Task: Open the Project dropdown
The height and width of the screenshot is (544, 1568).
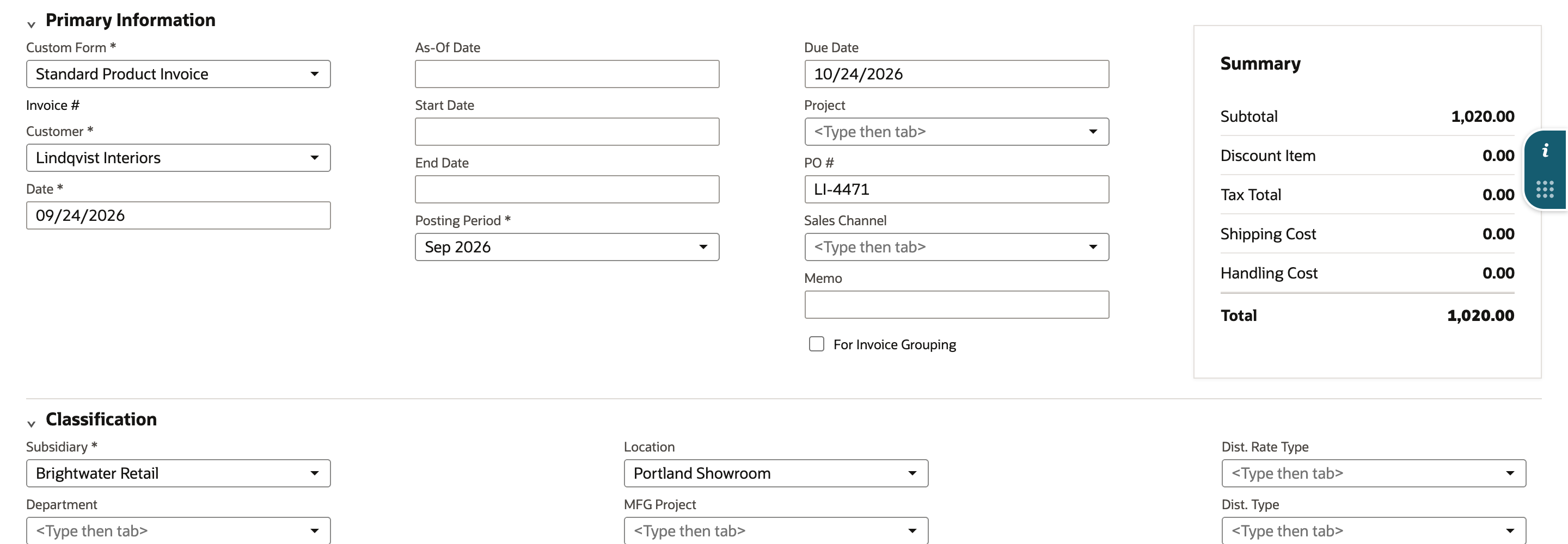Action: pos(956,132)
